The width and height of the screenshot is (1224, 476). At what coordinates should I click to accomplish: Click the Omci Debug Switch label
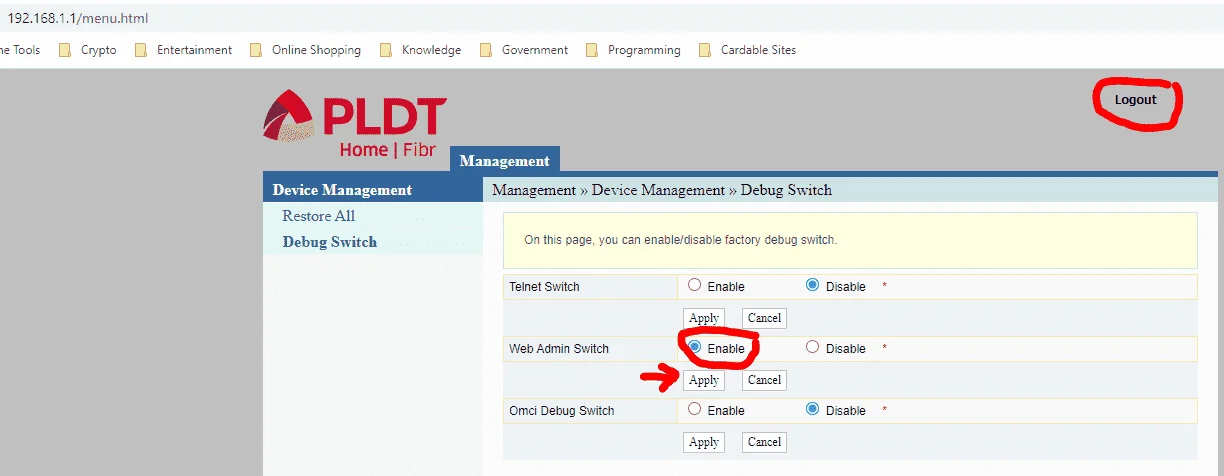click(562, 411)
